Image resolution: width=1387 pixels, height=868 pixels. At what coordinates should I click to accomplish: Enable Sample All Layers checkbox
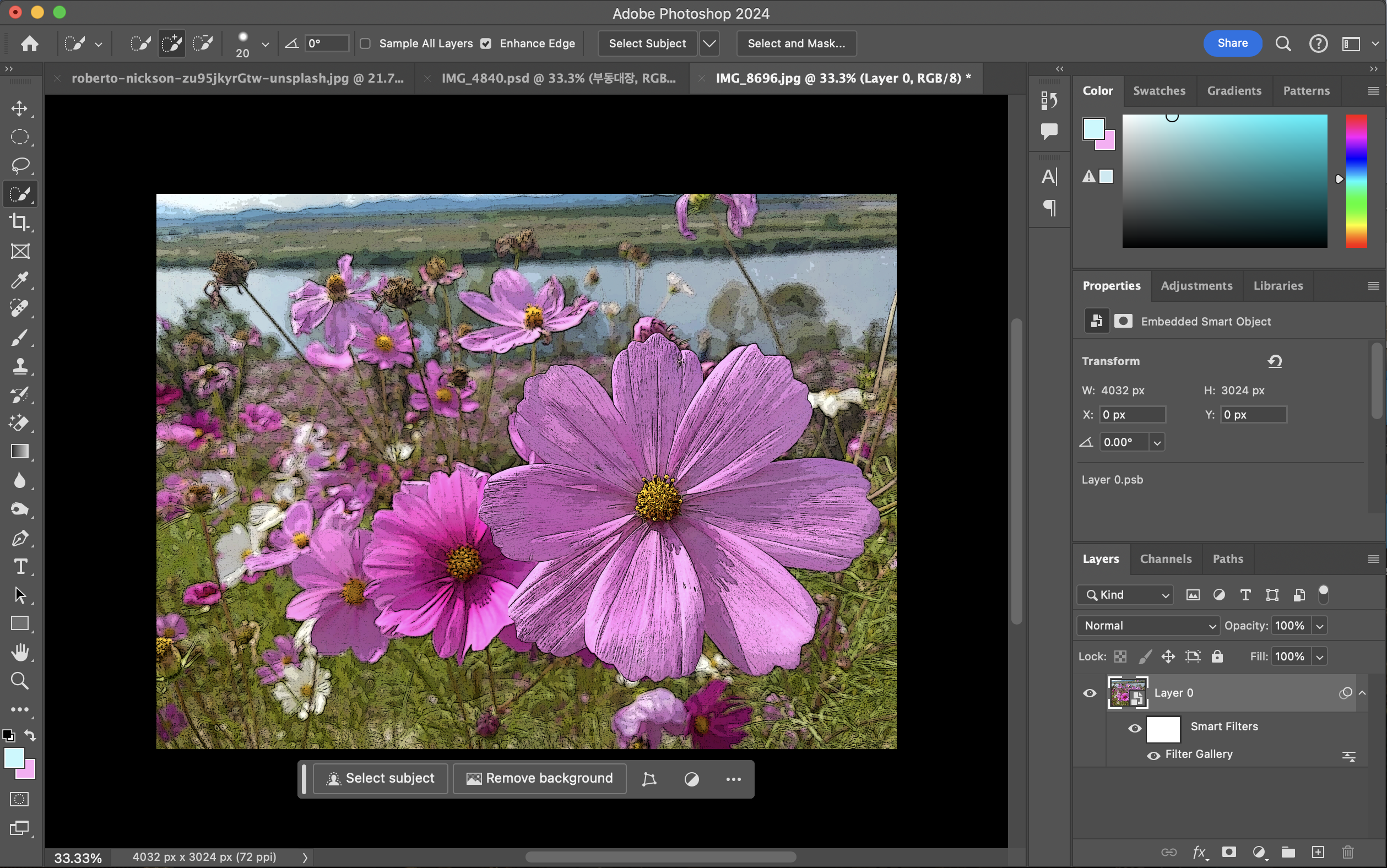pyautogui.click(x=365, y=44)
